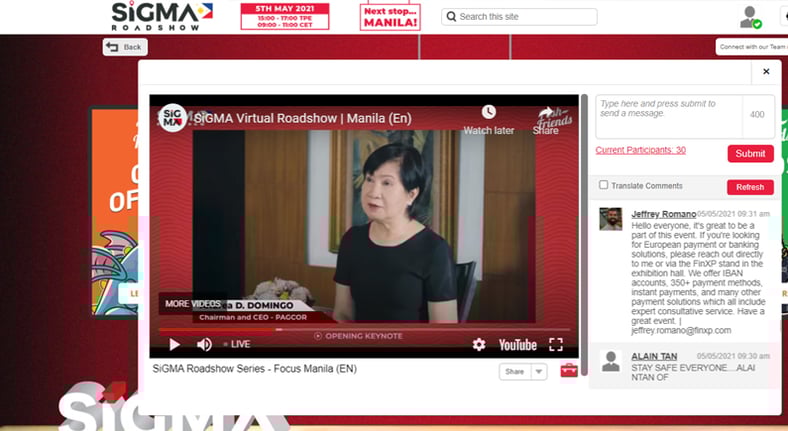Click the video progress bar

(364, 330)
